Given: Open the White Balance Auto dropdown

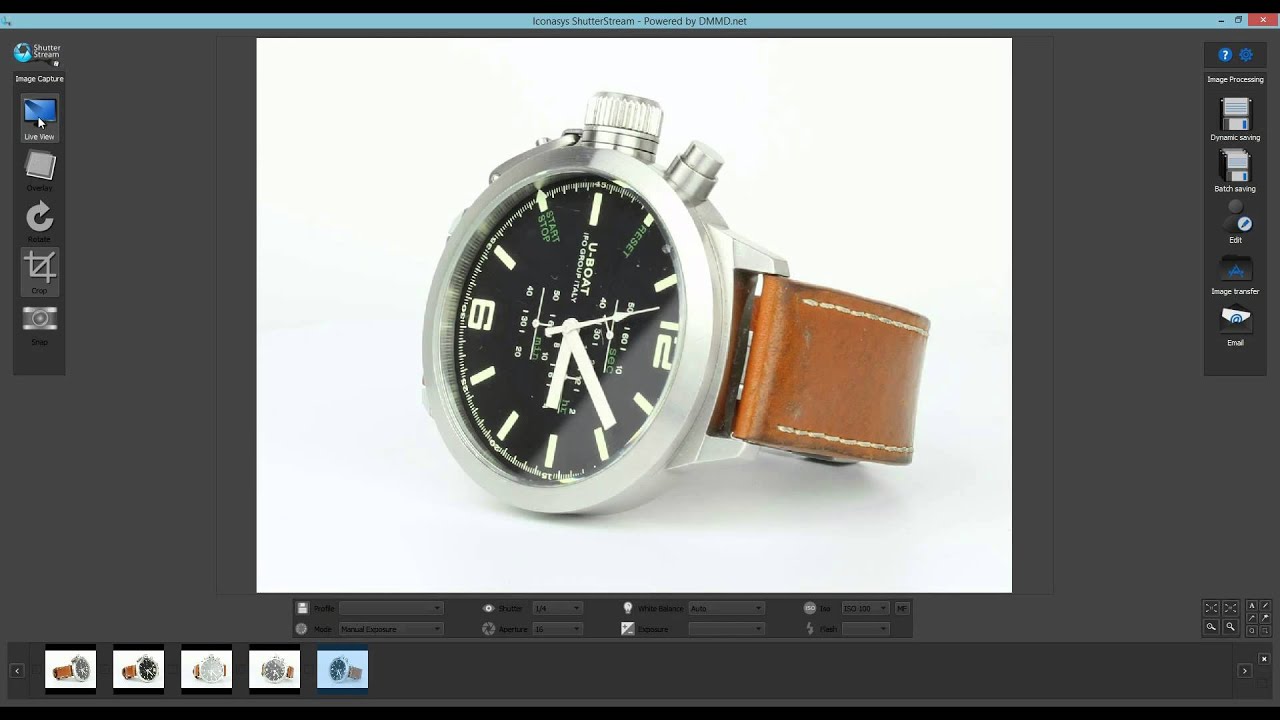Looking at the screenshot, I should [x=727, y=608].
